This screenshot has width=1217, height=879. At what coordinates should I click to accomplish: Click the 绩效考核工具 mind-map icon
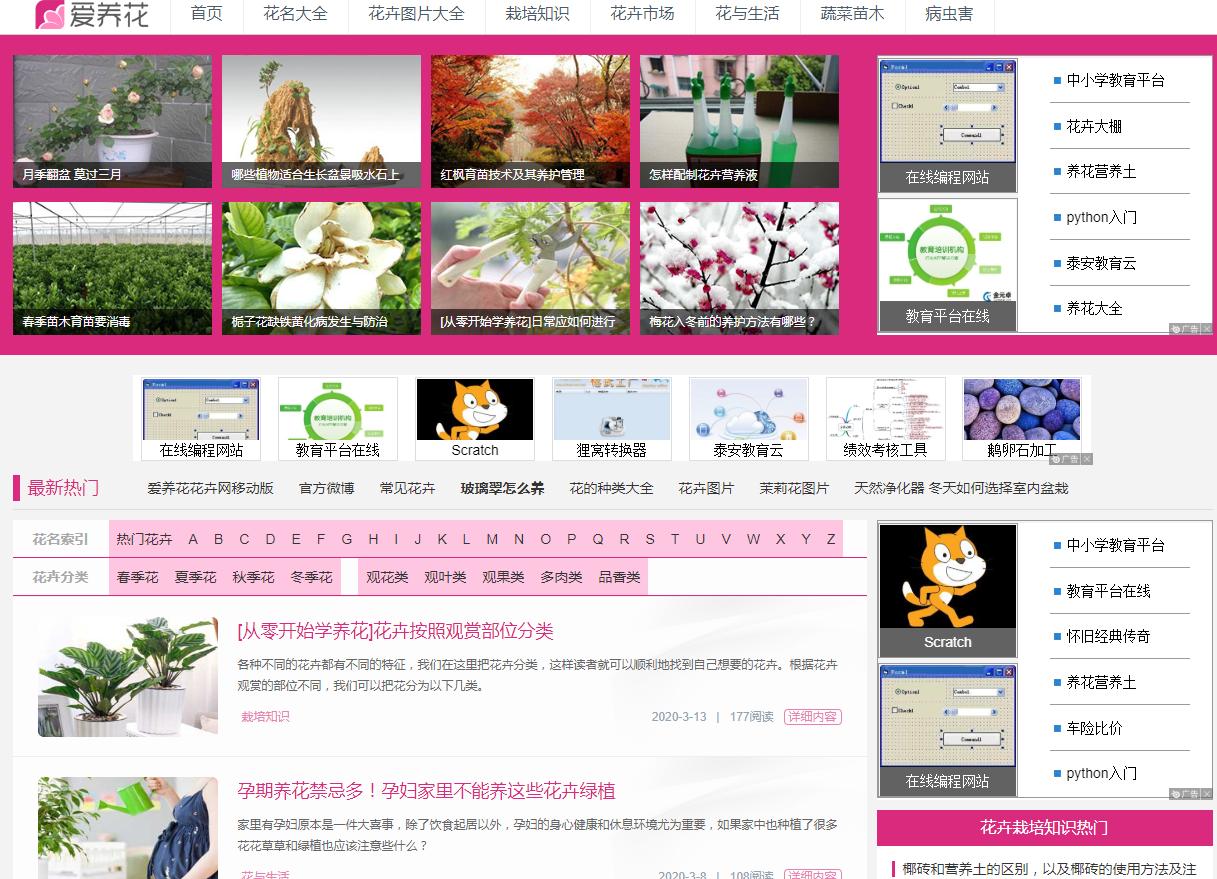click(x=885, y=408)
